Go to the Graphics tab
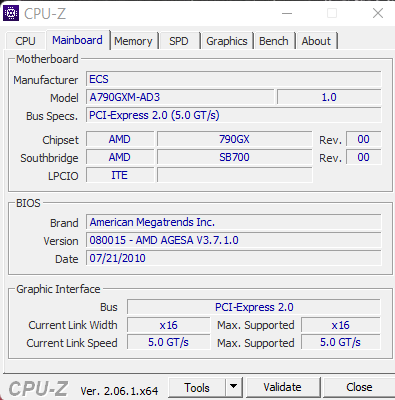The image size is (395, 400). tap(227, 41)
